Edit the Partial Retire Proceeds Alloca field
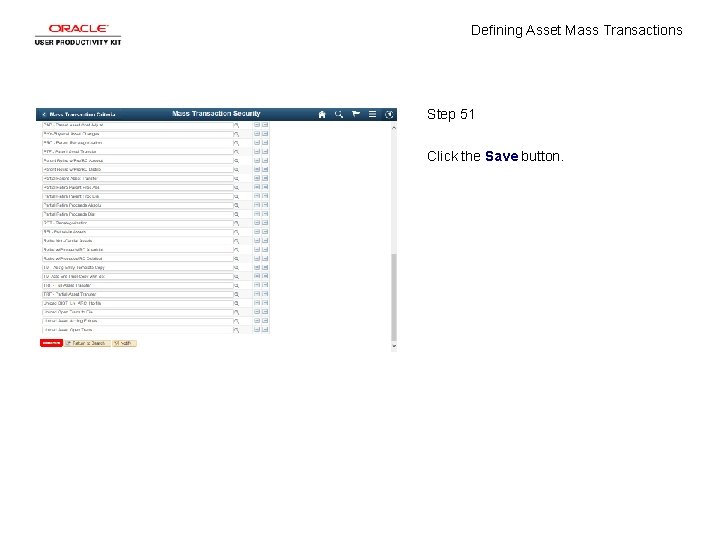Screen dimensions: 720x540 click(138, 205)
